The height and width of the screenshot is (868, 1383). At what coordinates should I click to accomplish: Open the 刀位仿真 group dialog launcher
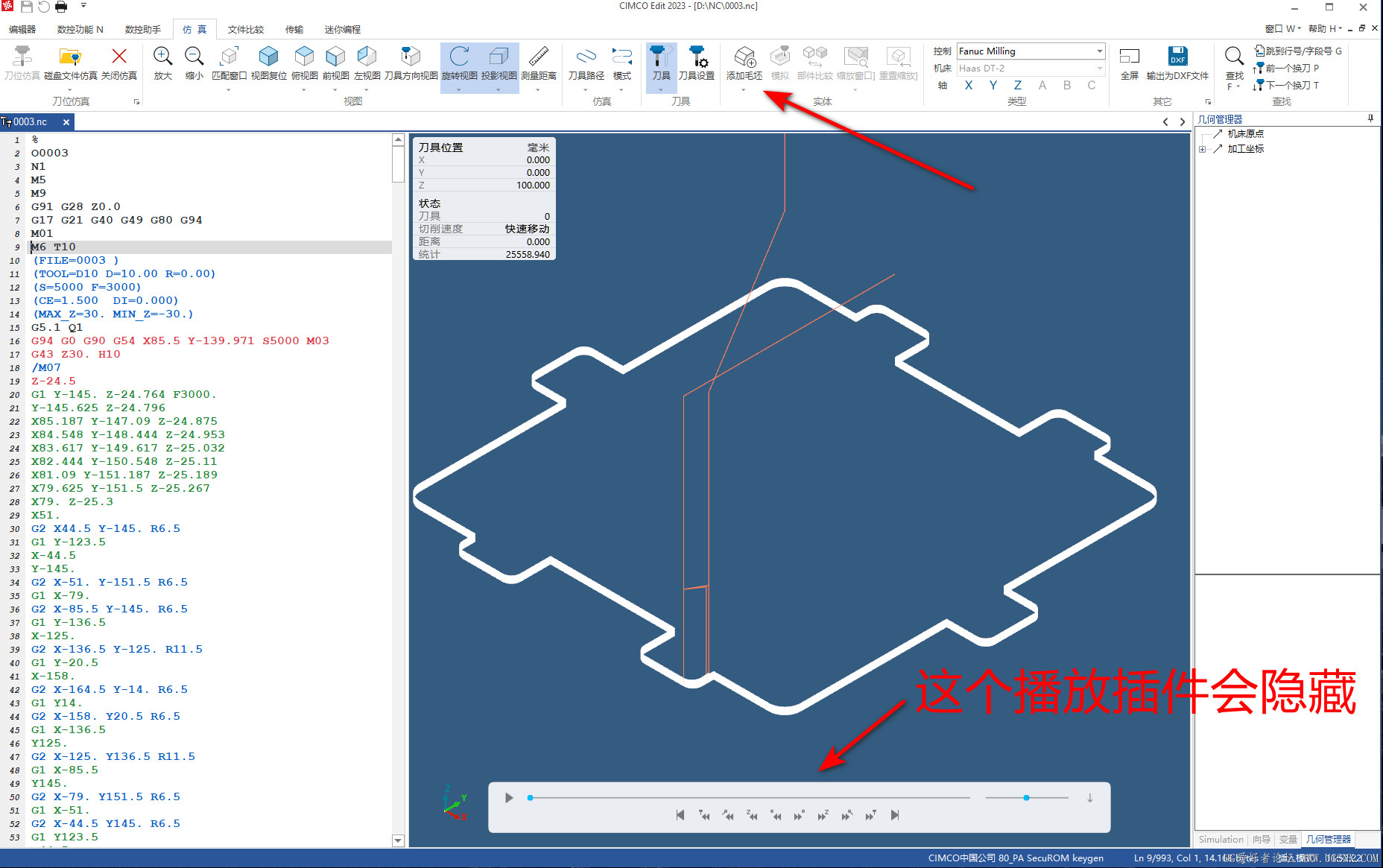(136, 101)
